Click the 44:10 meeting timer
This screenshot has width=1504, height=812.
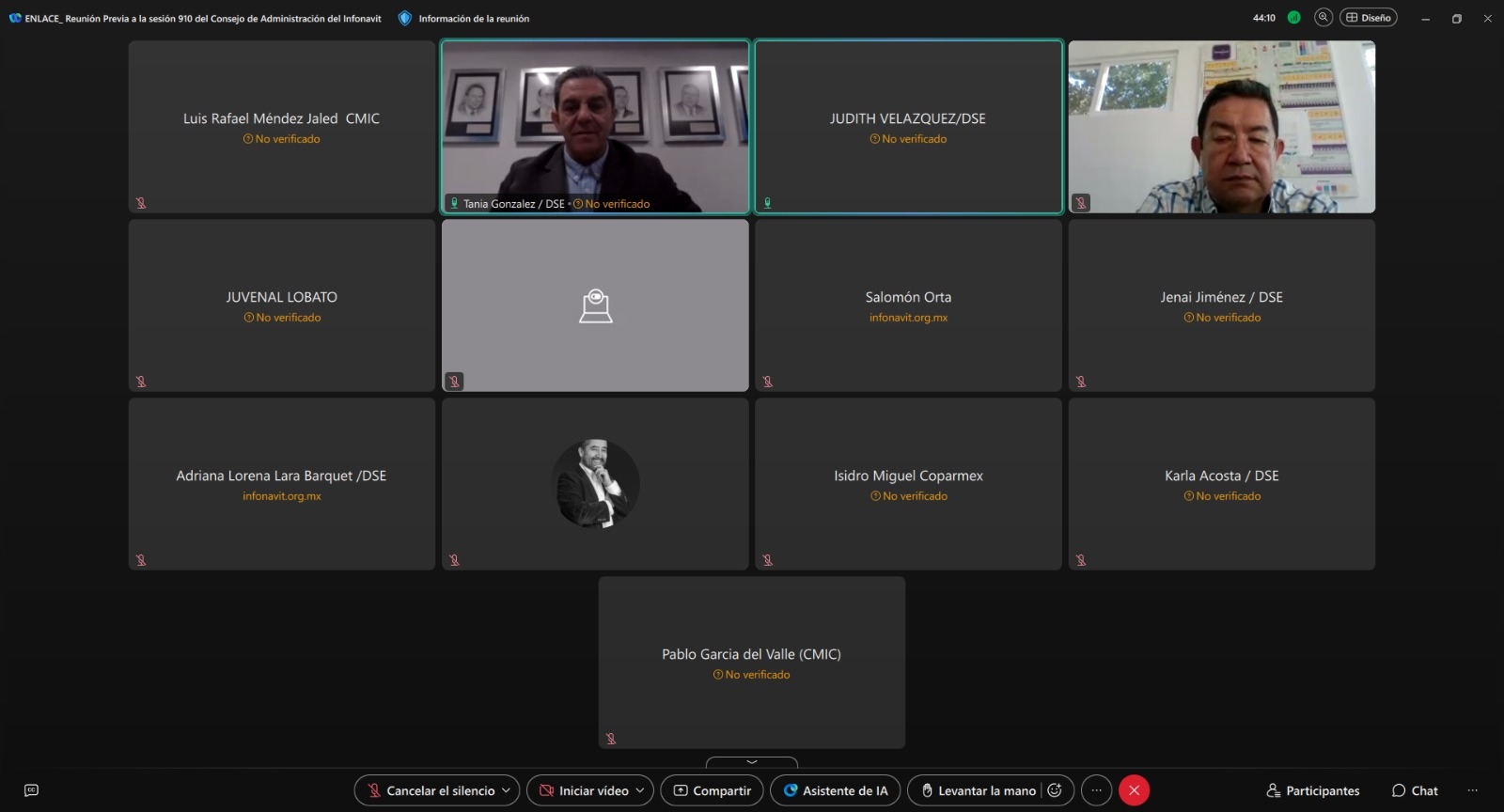(1264, 18)
